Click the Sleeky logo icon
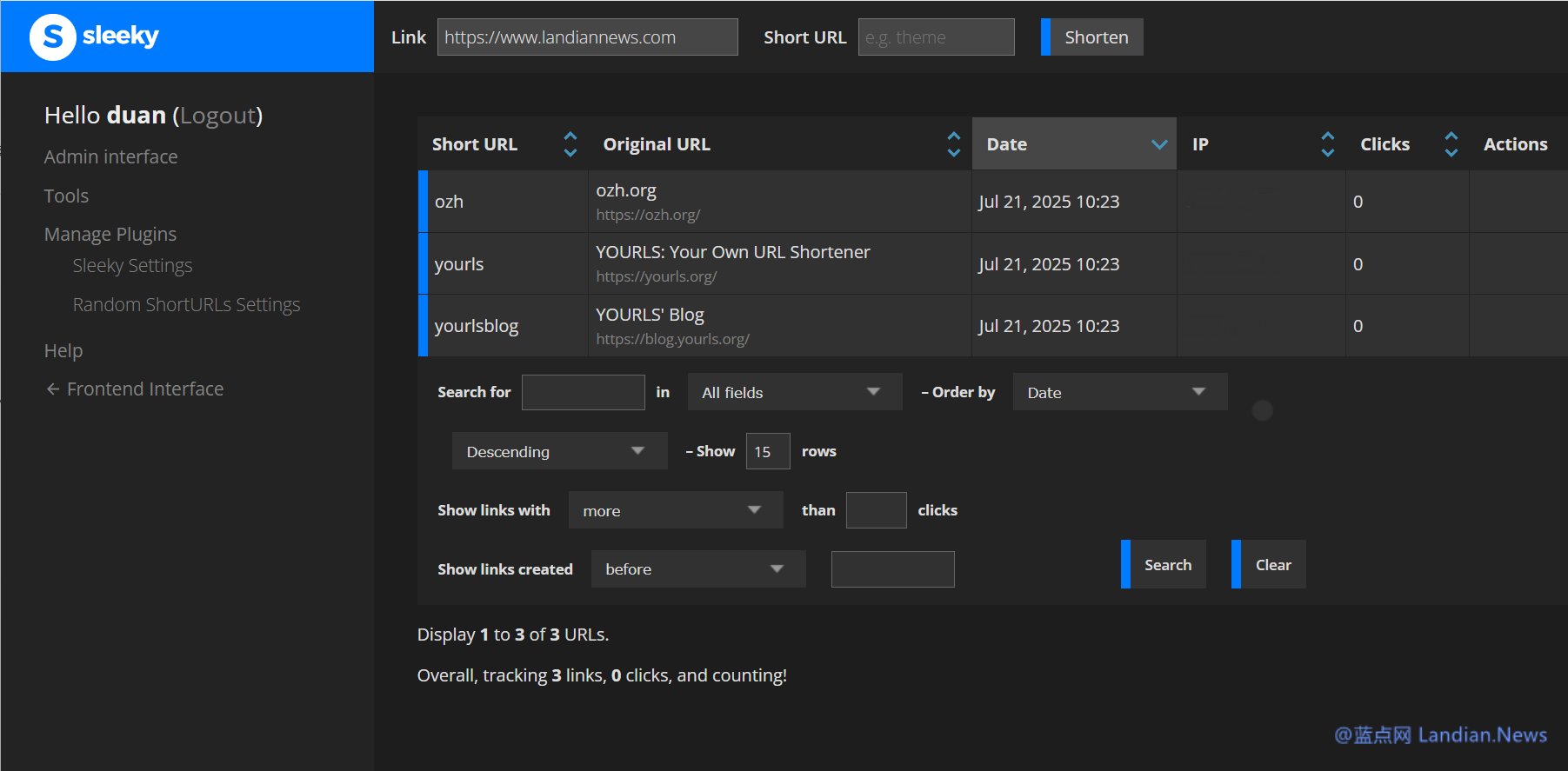 tap(53, 37)
